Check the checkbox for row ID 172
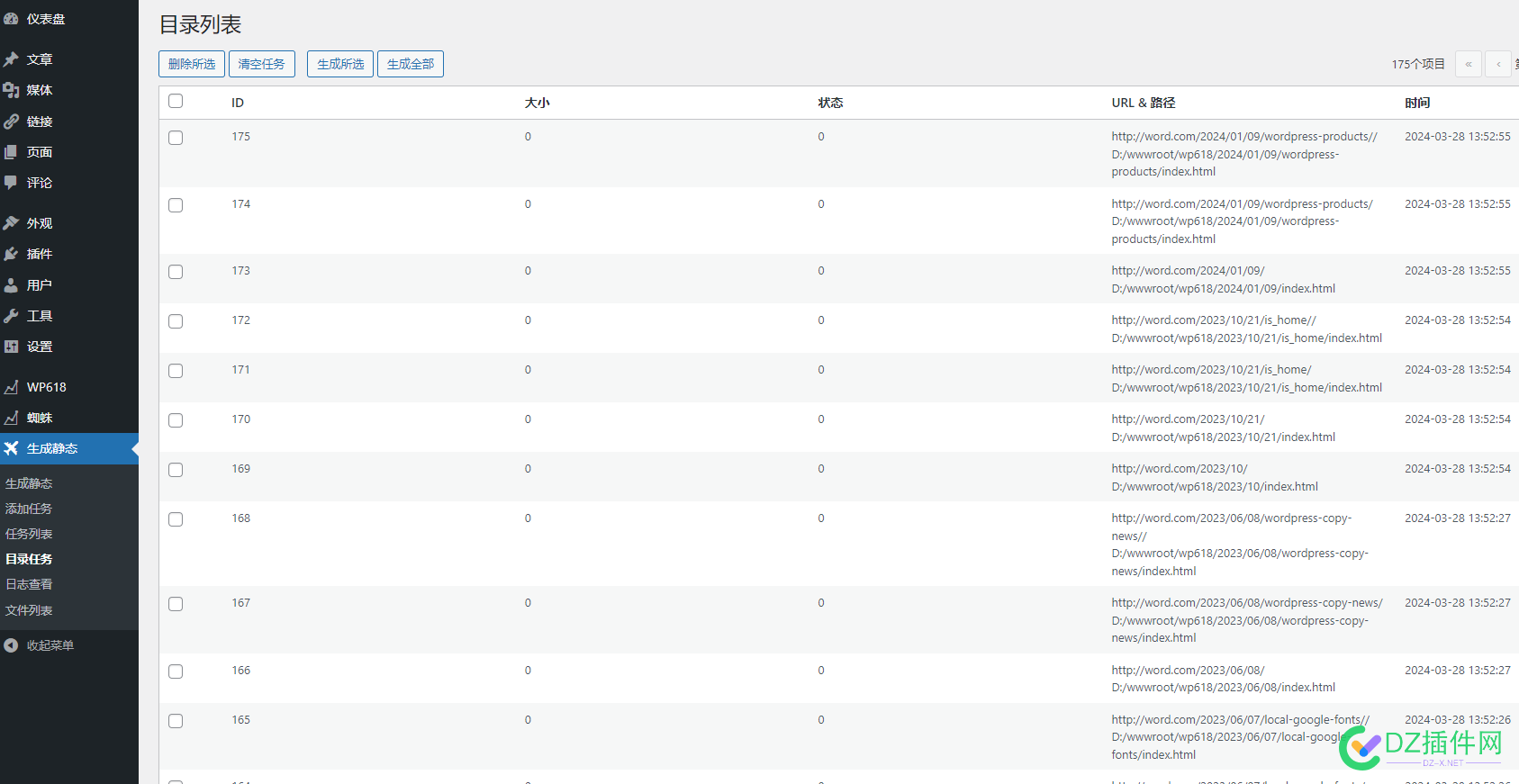Screen dimensions: 1519x784 click(x=176, y=321)
